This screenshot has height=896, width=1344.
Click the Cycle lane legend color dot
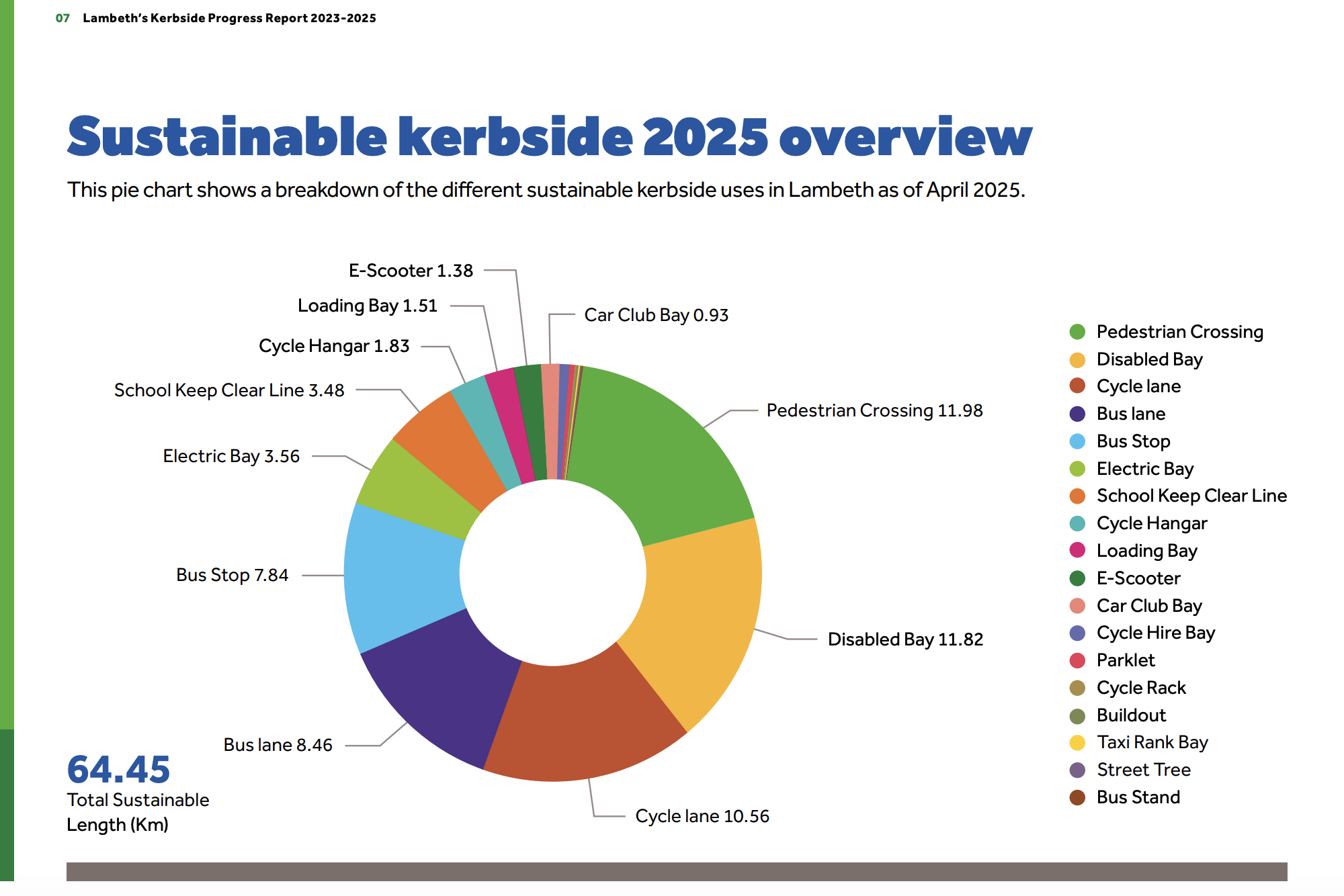coord(1077,386)
